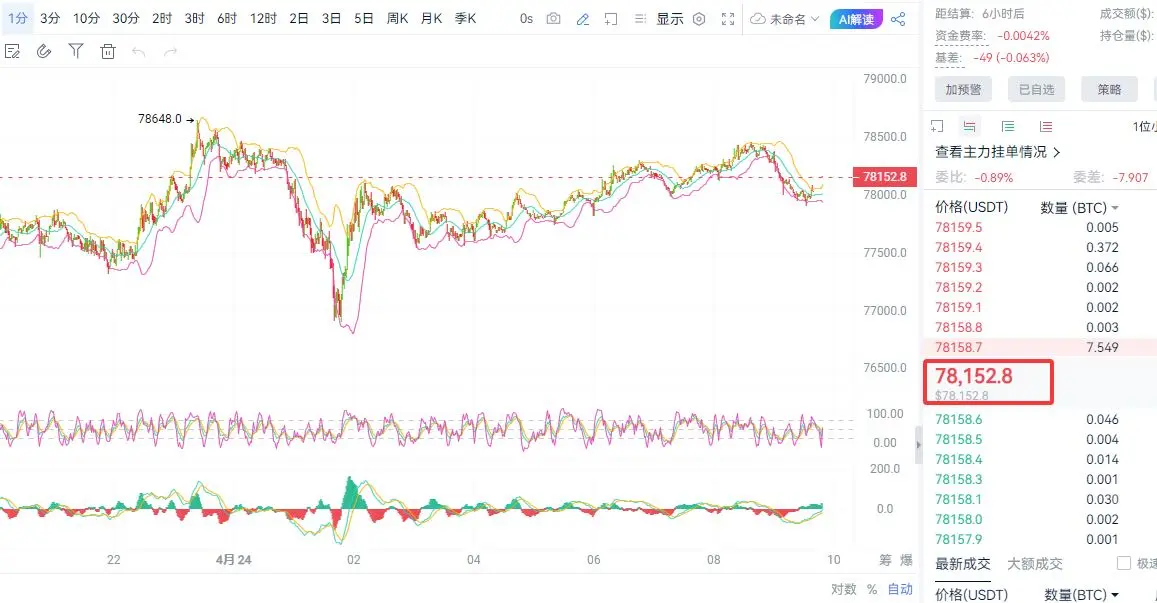Click the AI解读 button
The width and height of the screenshot is (1157, 603).
tap(856, 19)
